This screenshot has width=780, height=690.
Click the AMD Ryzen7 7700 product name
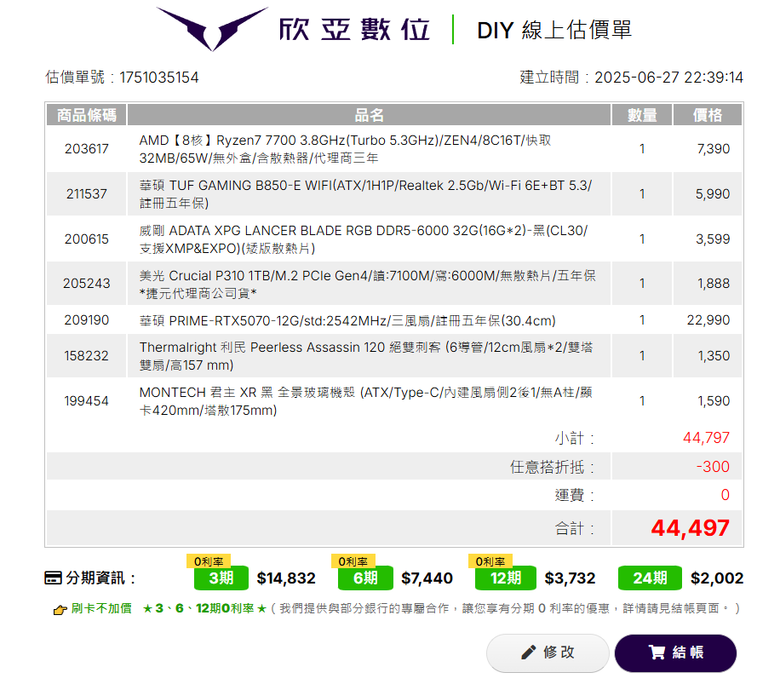(345, 149)
